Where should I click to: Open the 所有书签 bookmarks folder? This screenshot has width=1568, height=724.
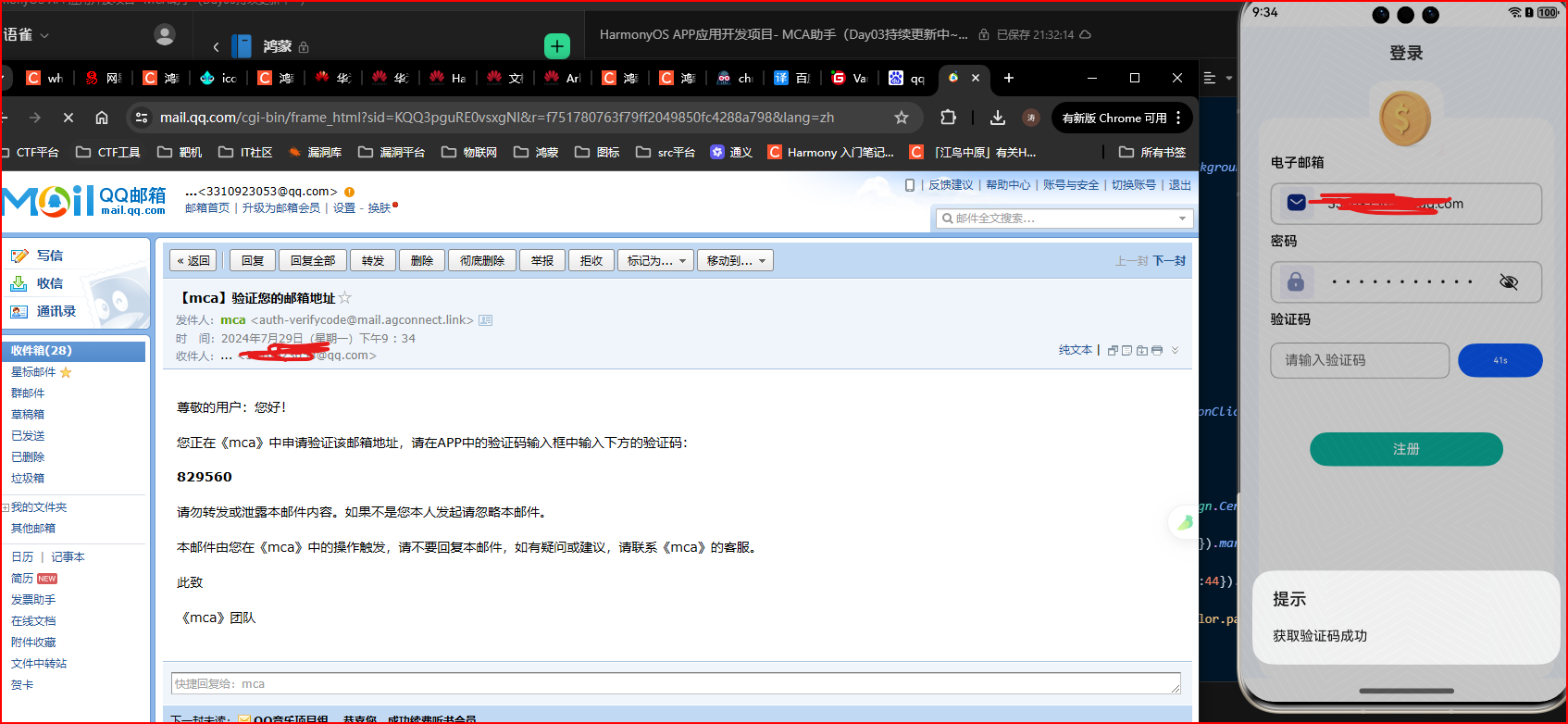click(1152, 152)
